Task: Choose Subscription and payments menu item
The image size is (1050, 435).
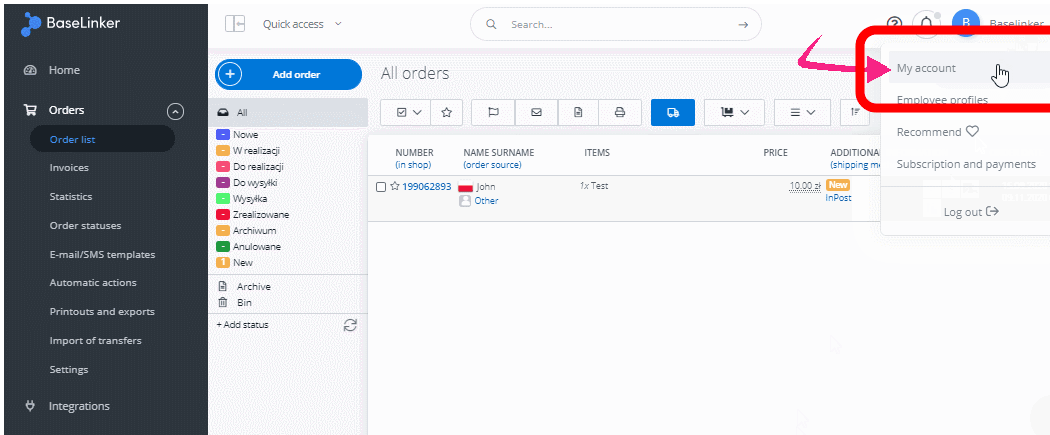Action: [x=965, y=164]
